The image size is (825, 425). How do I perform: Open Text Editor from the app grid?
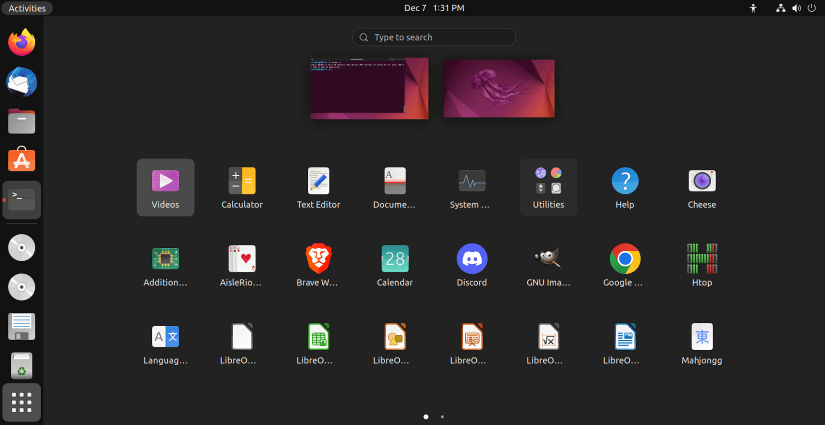coord(318,187)
